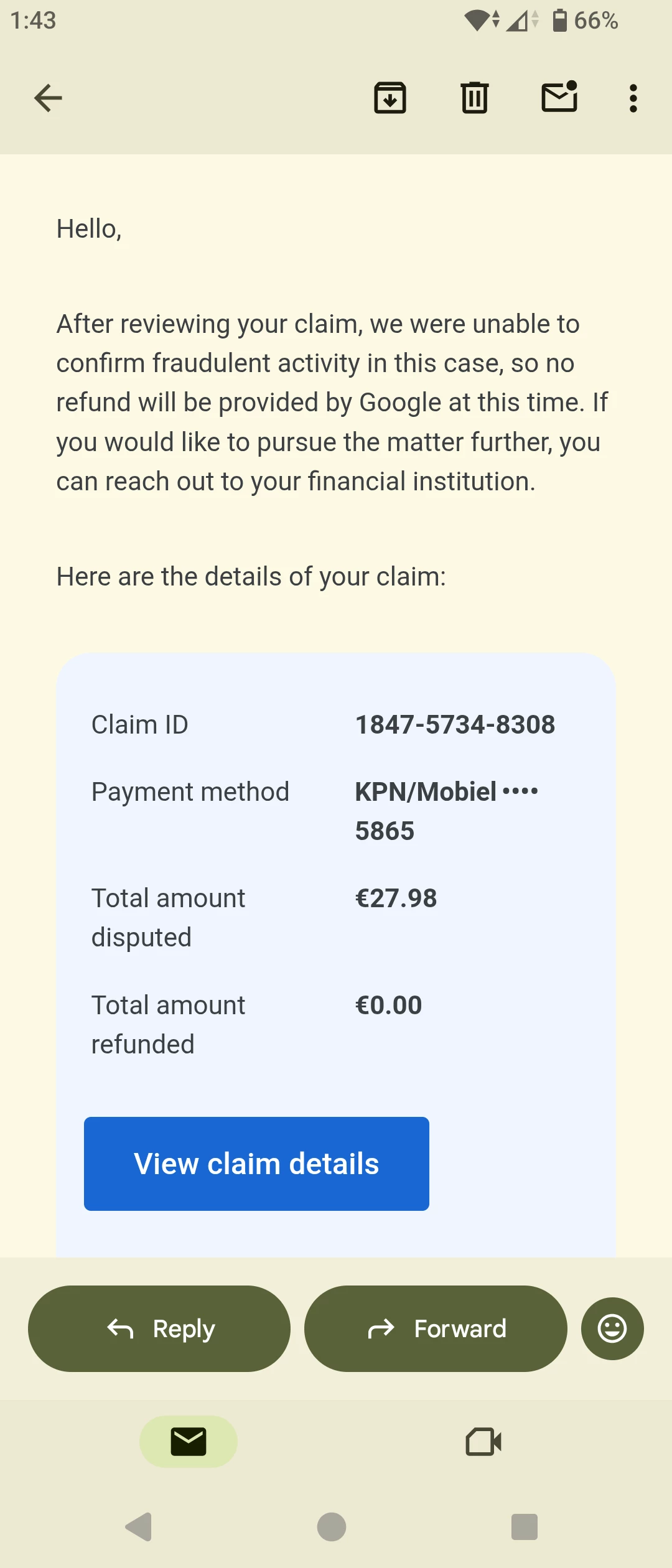
Task: Tap the claim ID 1847-5734-8308
Action: pyautogui.click(x=455, y=725)
